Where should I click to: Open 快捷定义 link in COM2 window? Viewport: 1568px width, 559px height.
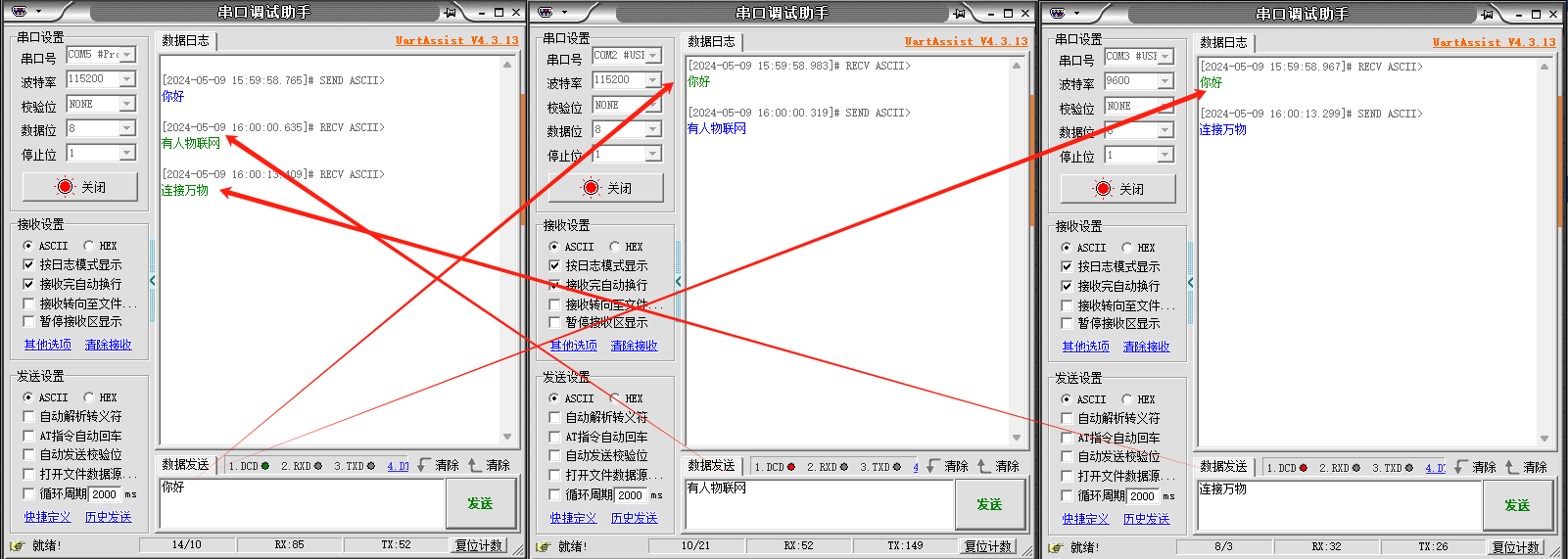coord(574,518)
